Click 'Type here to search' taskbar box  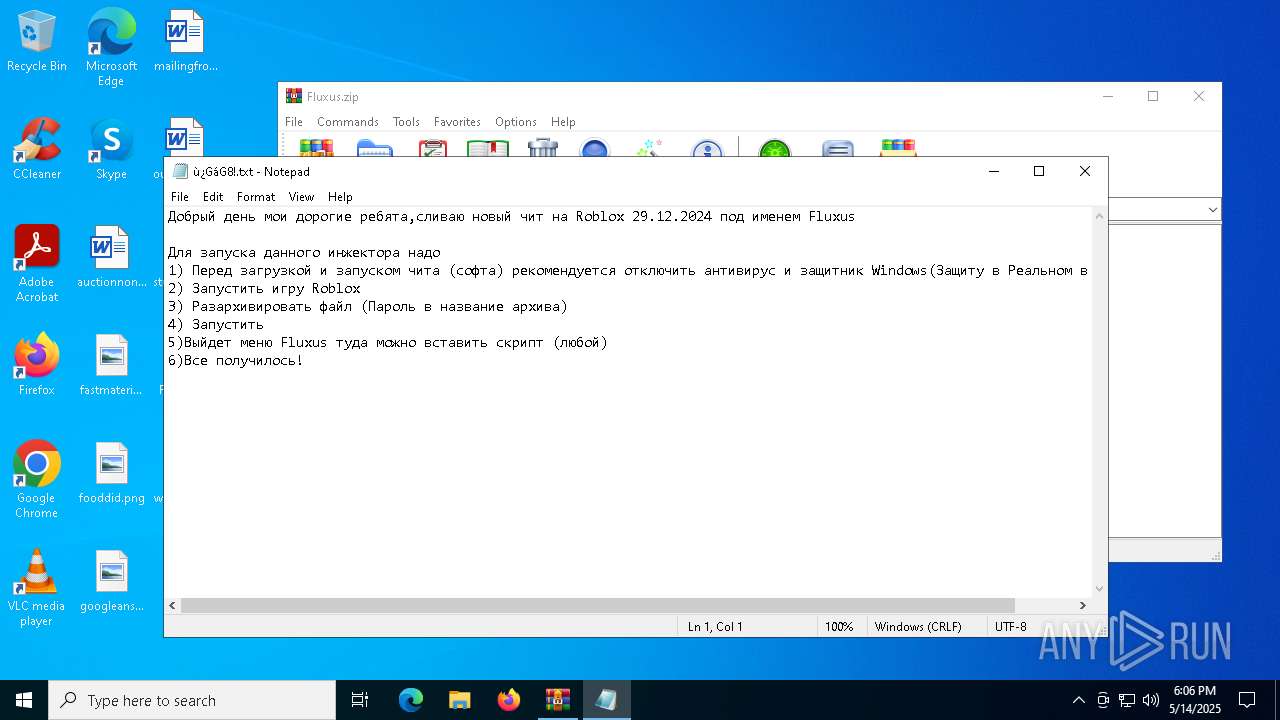pos(192,700)
